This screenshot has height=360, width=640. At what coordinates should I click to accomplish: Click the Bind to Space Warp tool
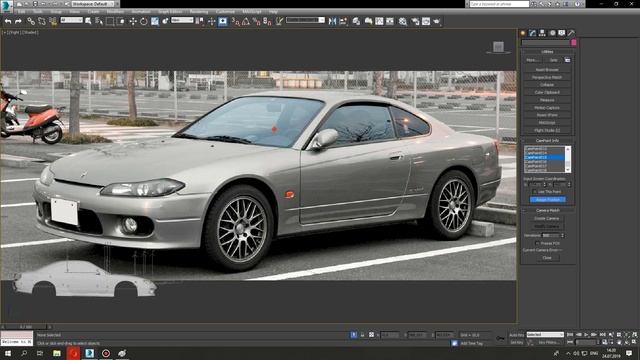(x=53, y=21)
